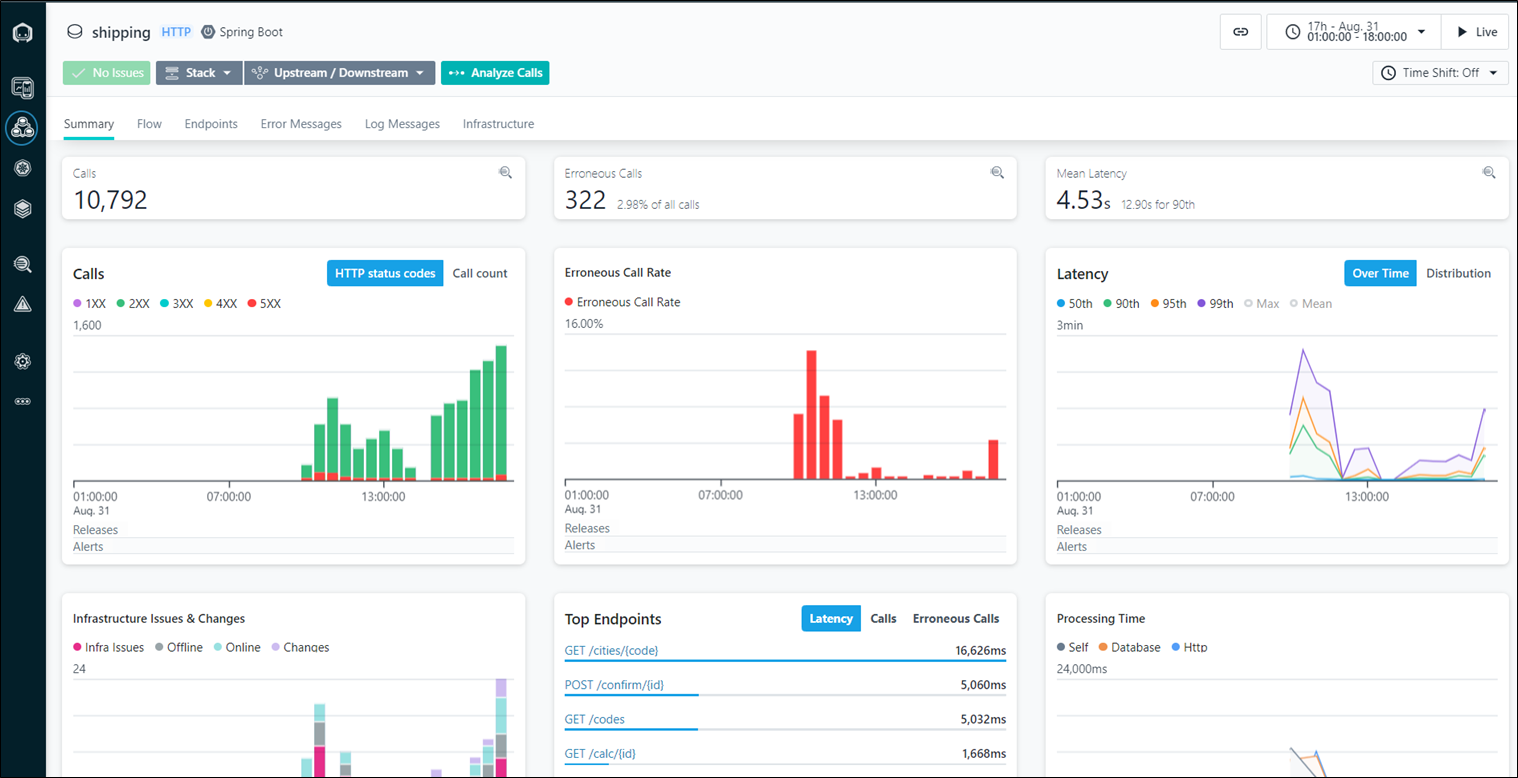Screen dimensions: 1518x778
Task: Zoom into Mean Latency metric magnifier
Action: coord(1489,173)
